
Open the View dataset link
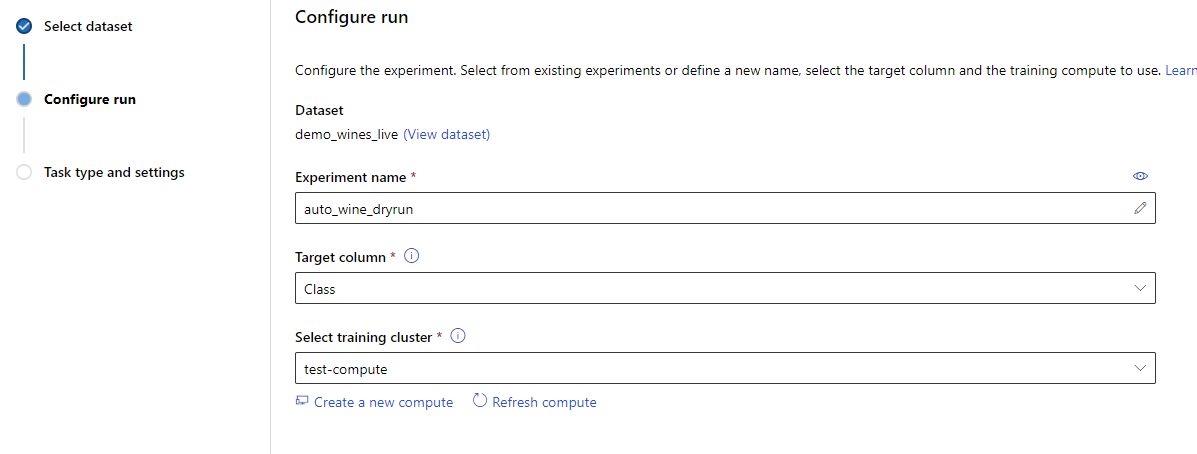pos(446,134)
